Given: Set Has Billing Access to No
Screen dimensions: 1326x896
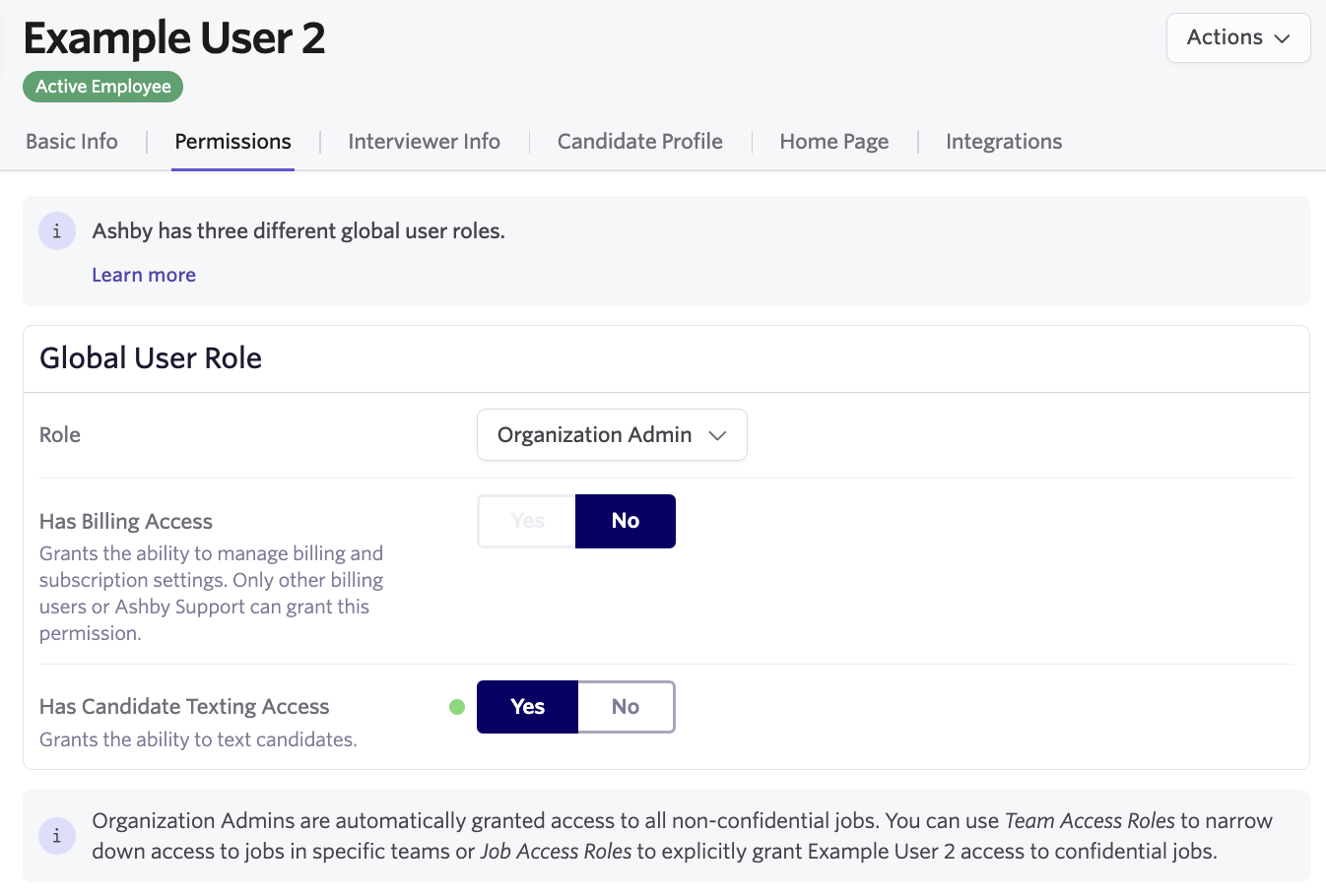Looking at the screenshot, I should pyautogui.click(x=626, y=521).
